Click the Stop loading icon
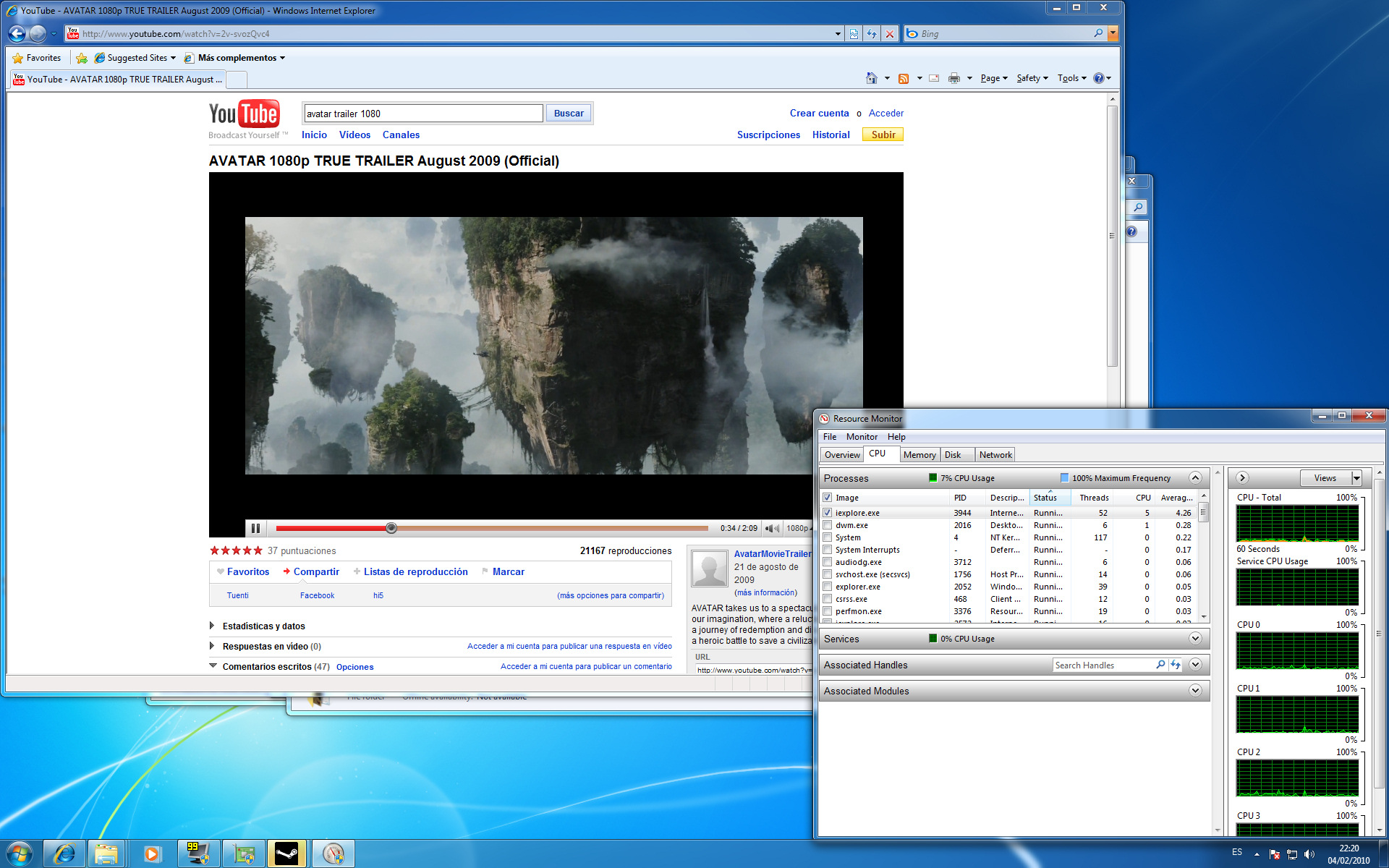1389x868 pixels. [890, 33]
